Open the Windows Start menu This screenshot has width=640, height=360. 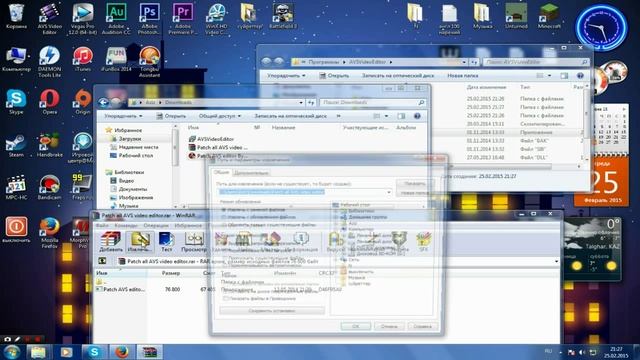click(x=11, y=352)
